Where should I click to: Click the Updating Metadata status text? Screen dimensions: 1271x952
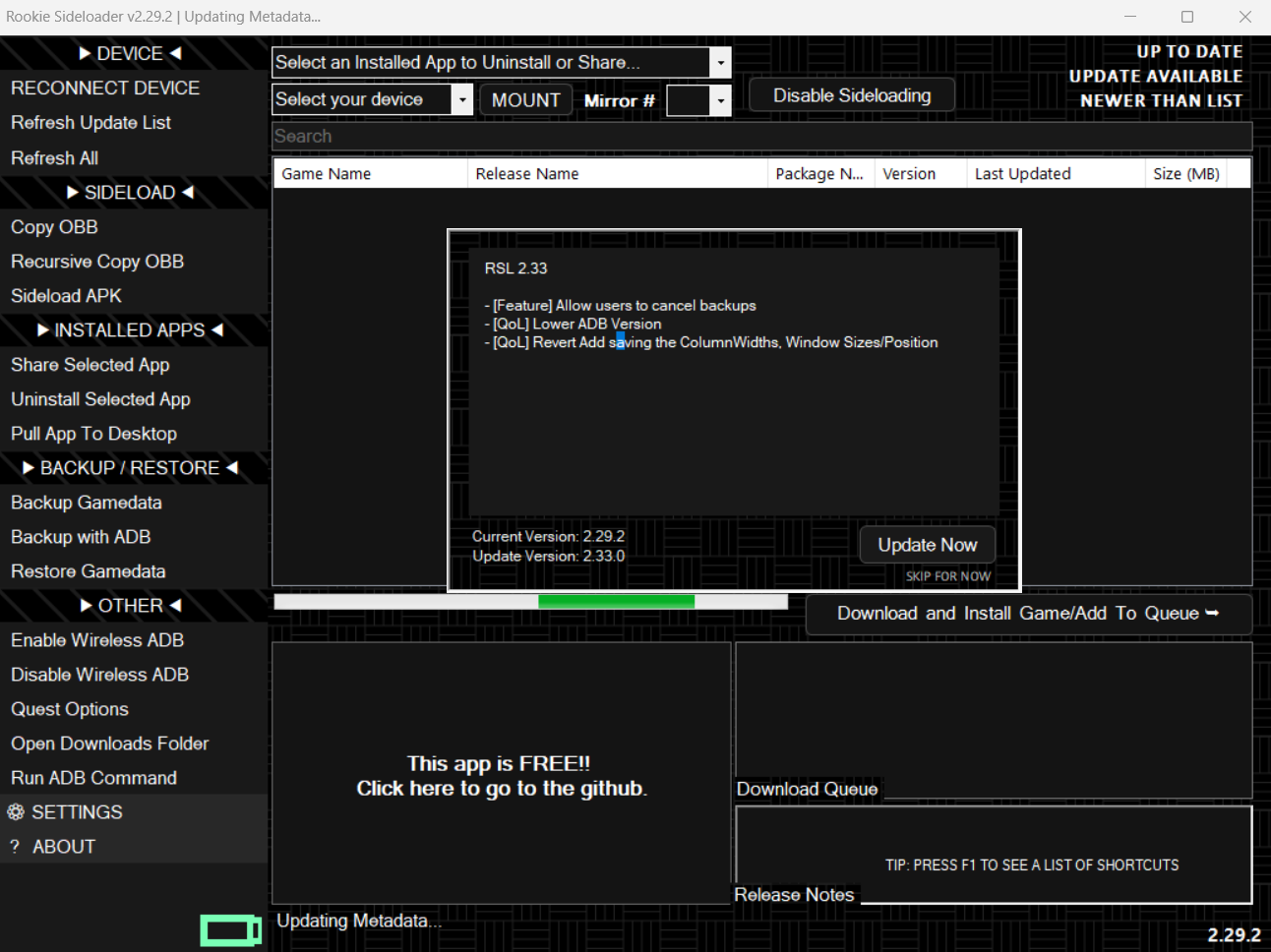(359, 922)
